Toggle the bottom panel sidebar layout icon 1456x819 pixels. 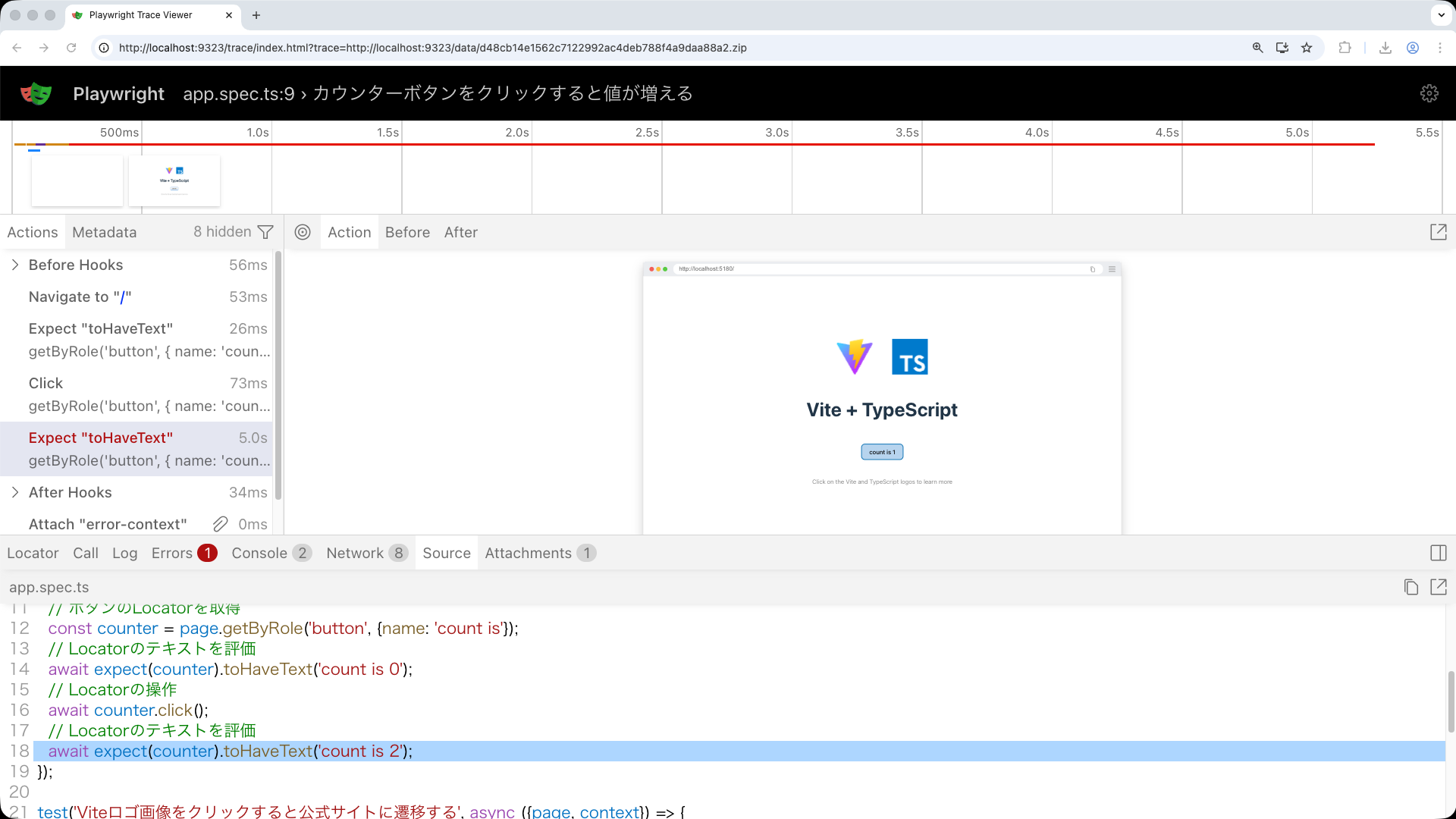(1438, 553)
